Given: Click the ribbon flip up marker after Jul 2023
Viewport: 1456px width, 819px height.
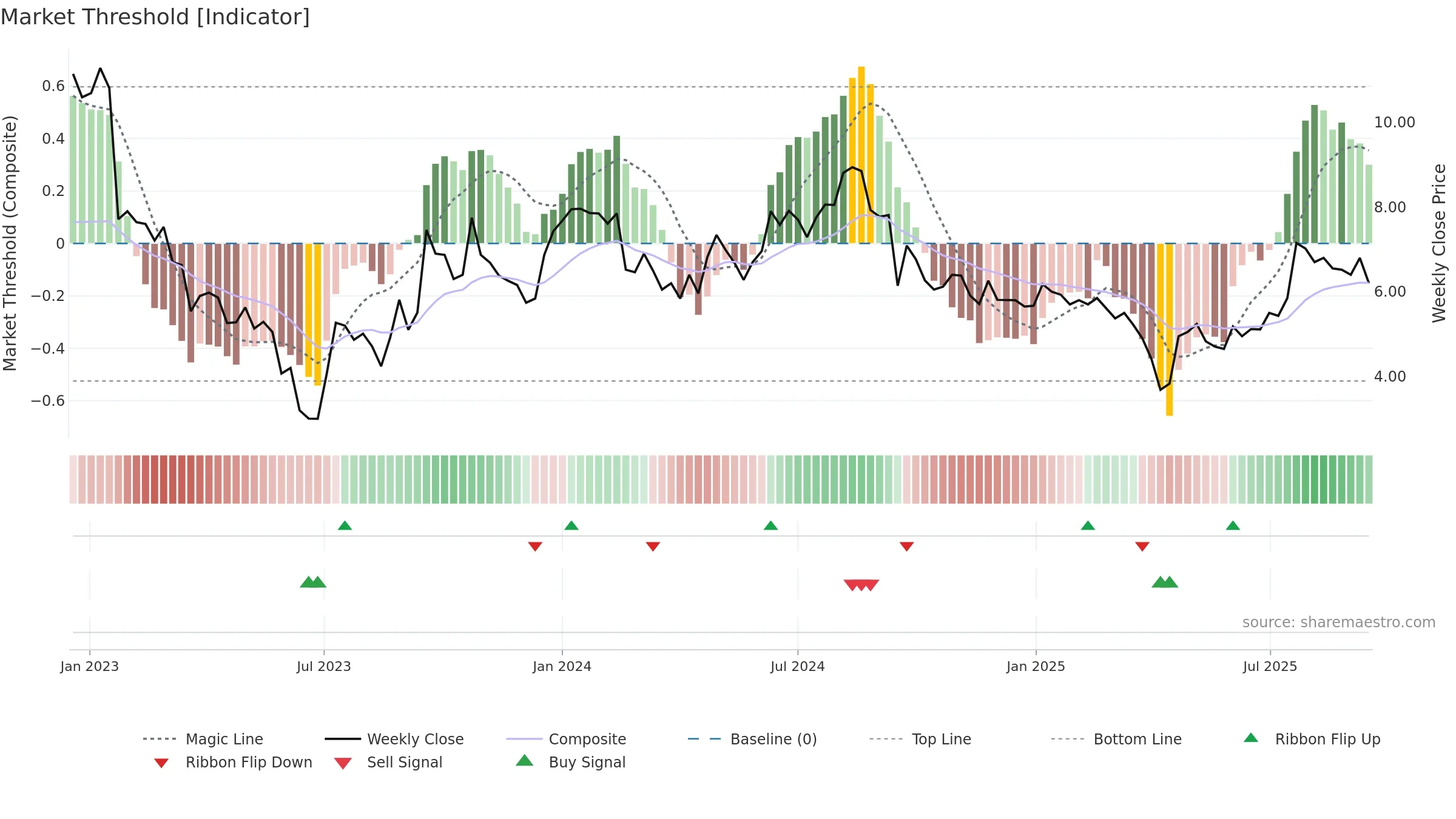Looking at the screenshot, I should point(345,525).
